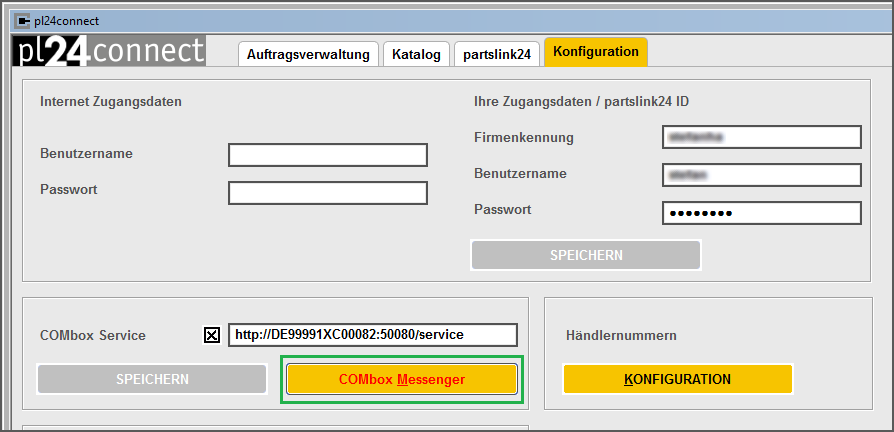The image size is (894, 432).
Task: Click the pl24connect title bar app icon
Action: coord(23,21)
